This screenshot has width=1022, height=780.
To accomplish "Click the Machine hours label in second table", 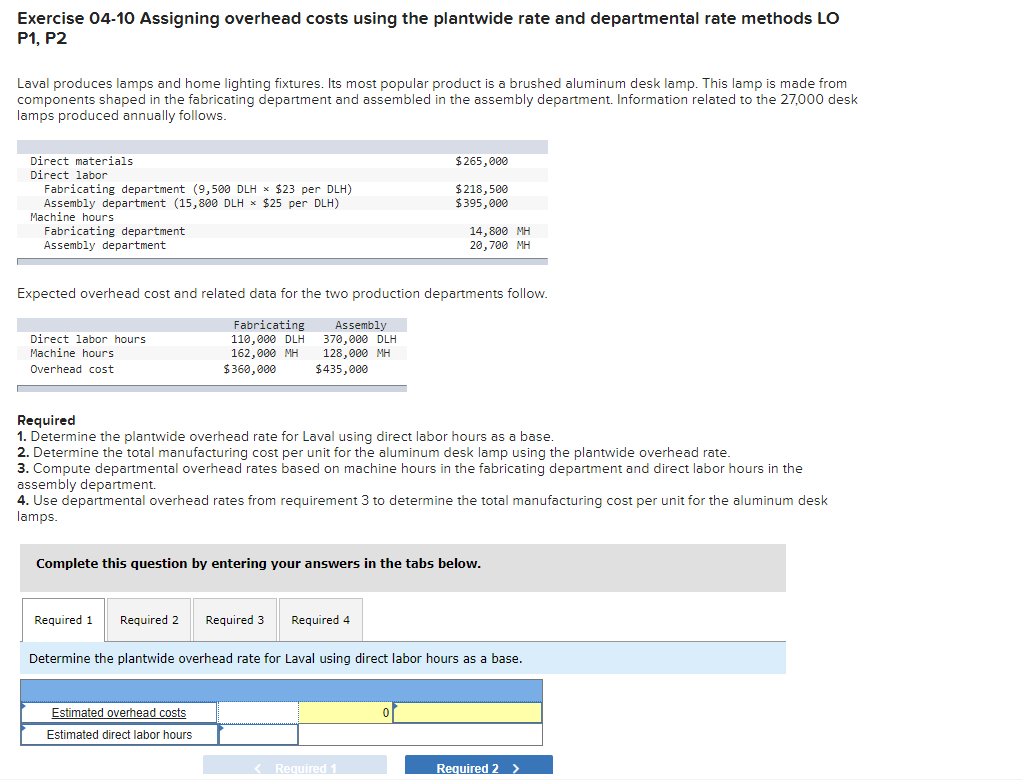I will coord(72,353).
